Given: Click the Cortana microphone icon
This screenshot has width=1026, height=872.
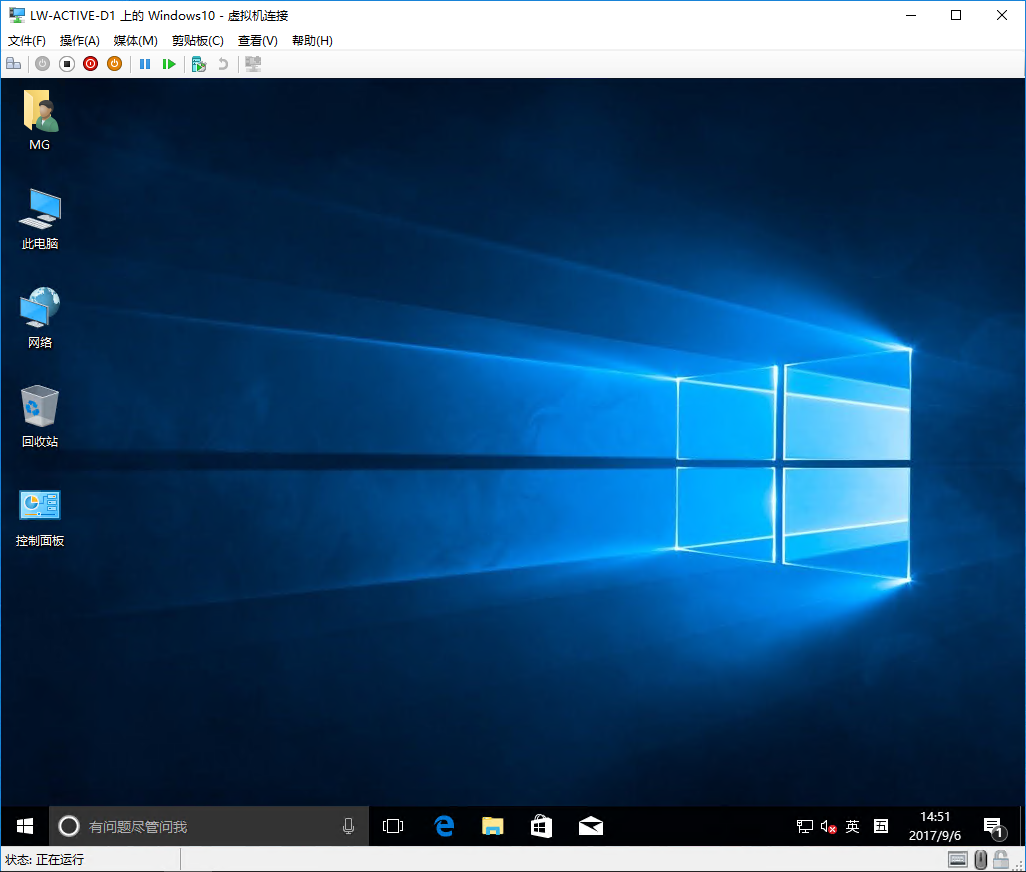Looking at the screenshot, I should [x=349, y=826].
